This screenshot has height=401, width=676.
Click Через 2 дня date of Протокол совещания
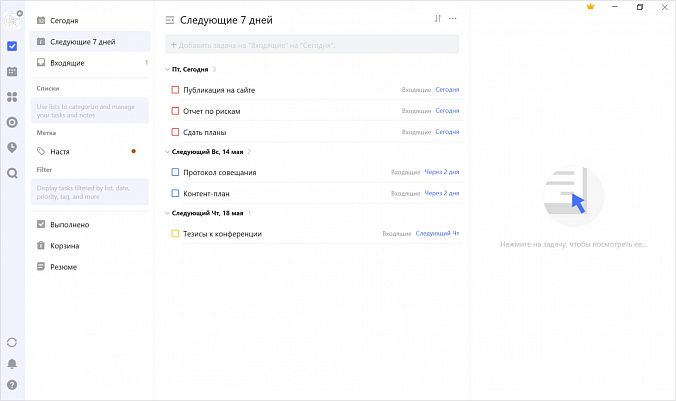442,172
